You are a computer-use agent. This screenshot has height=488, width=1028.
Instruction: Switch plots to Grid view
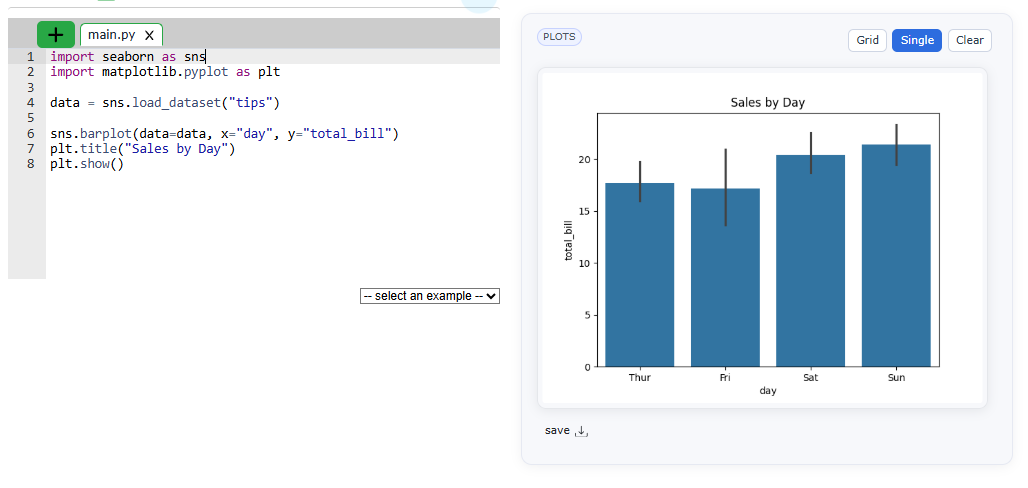coord(867,40)
